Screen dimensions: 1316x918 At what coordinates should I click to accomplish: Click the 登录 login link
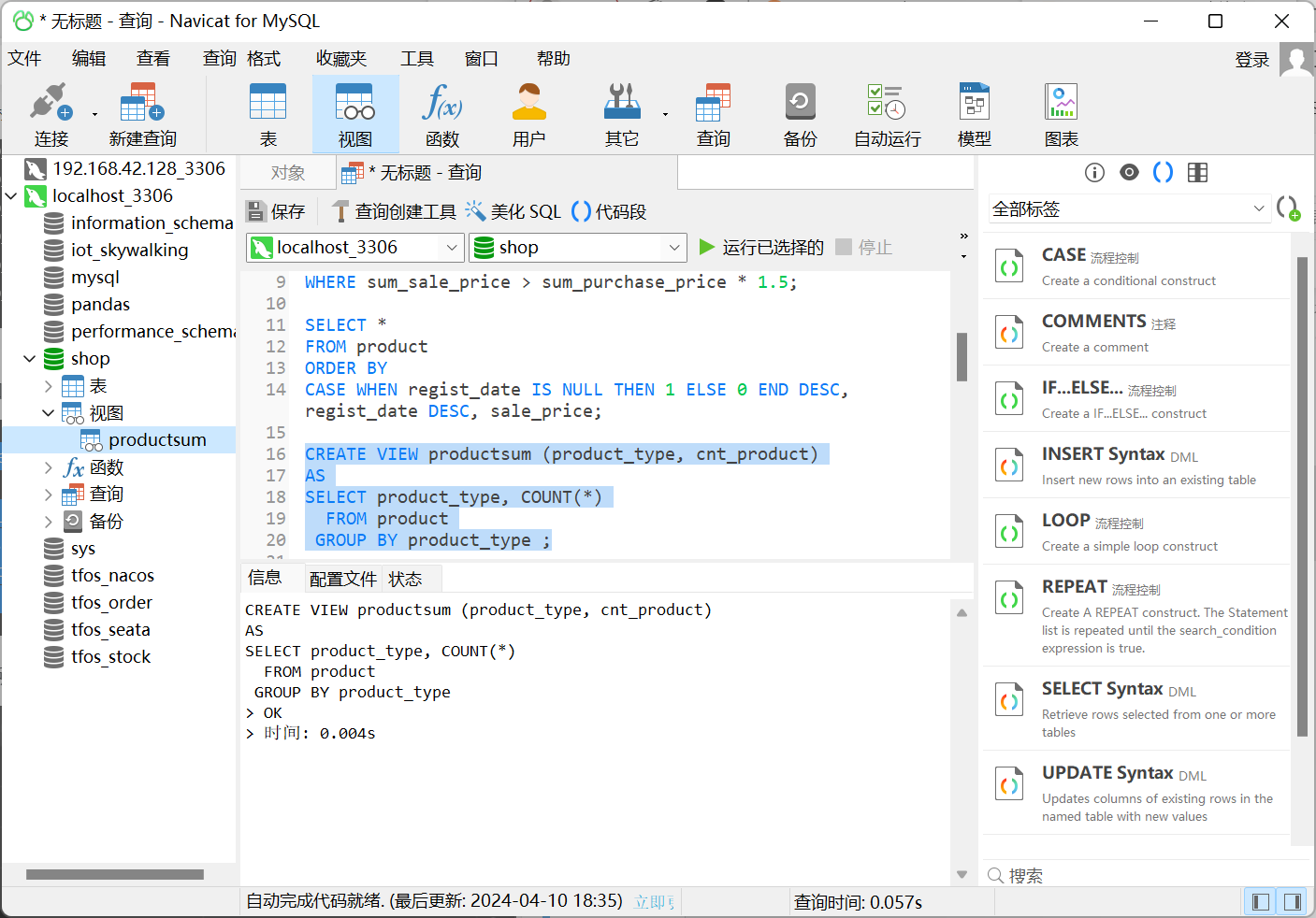1252,60
